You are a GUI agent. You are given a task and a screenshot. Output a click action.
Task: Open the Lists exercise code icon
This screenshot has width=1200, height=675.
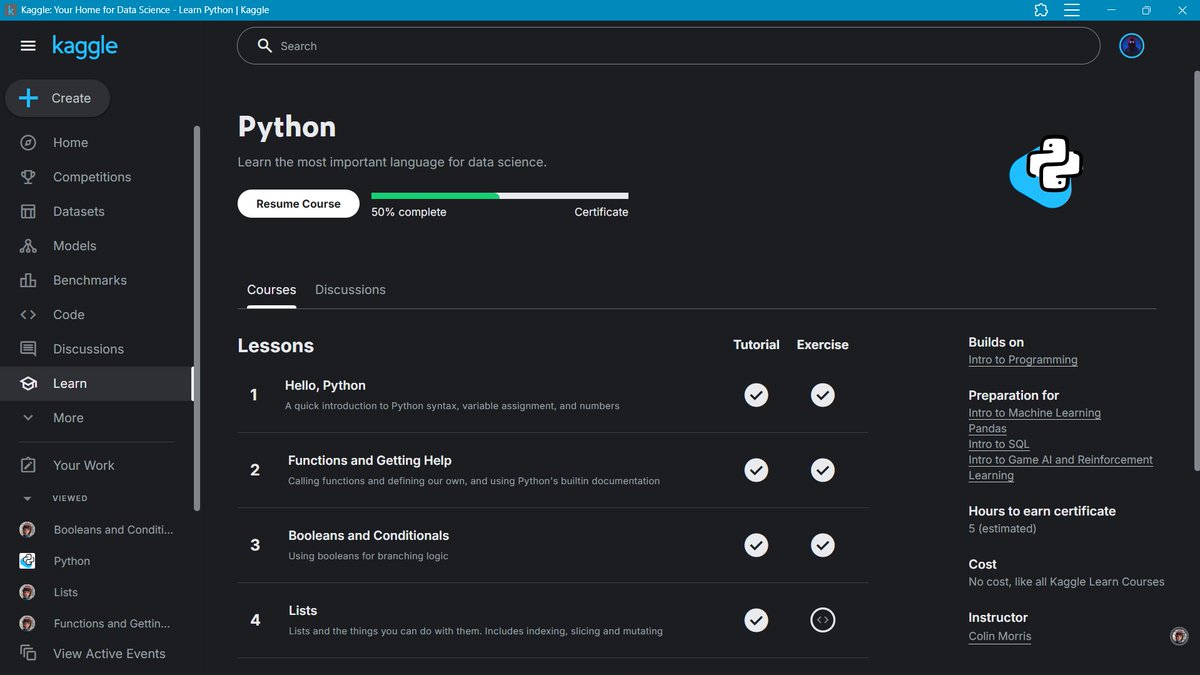pyautogui.click(x=822, y=620)
